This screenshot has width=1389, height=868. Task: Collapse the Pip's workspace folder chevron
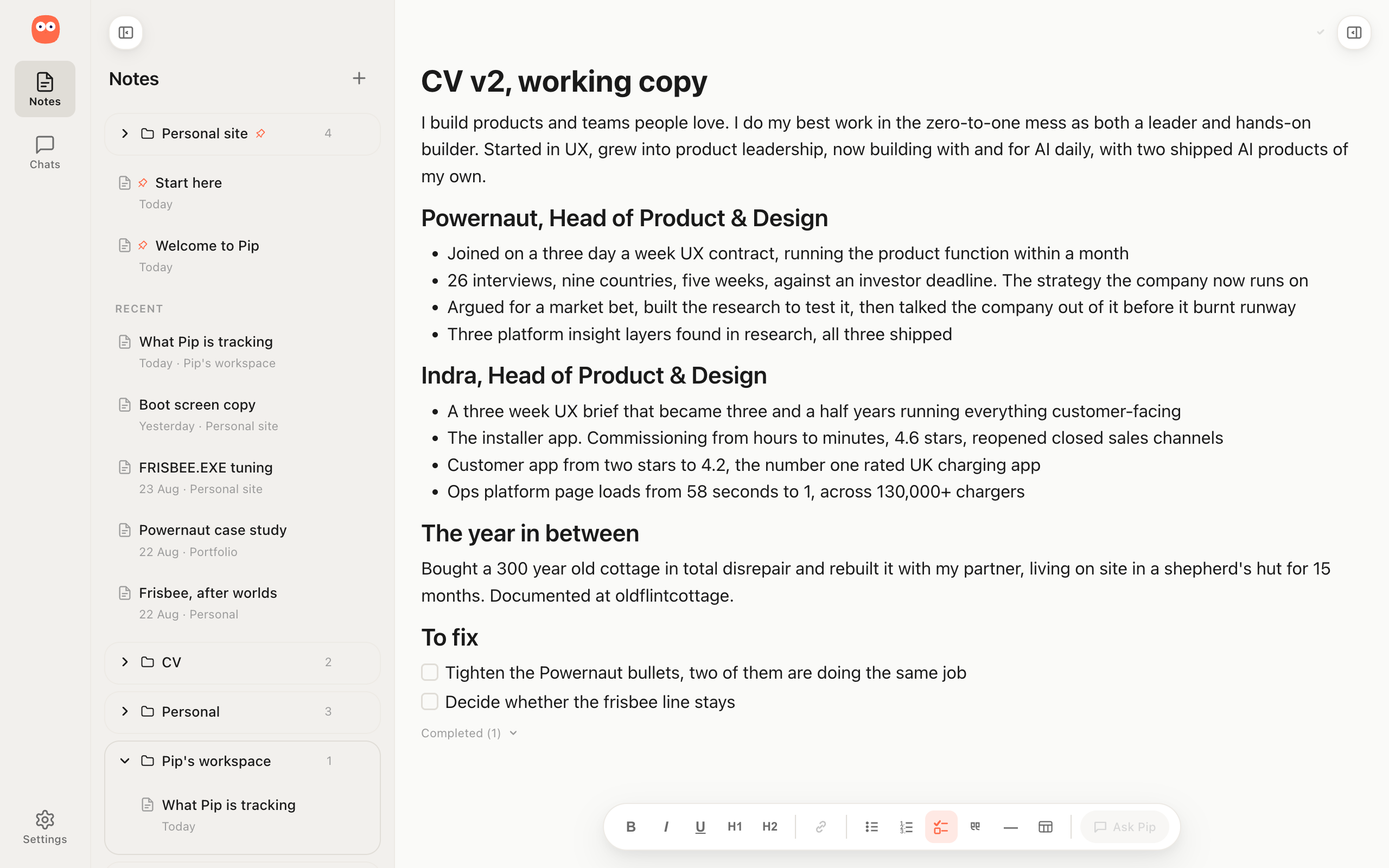pos(125,761)
